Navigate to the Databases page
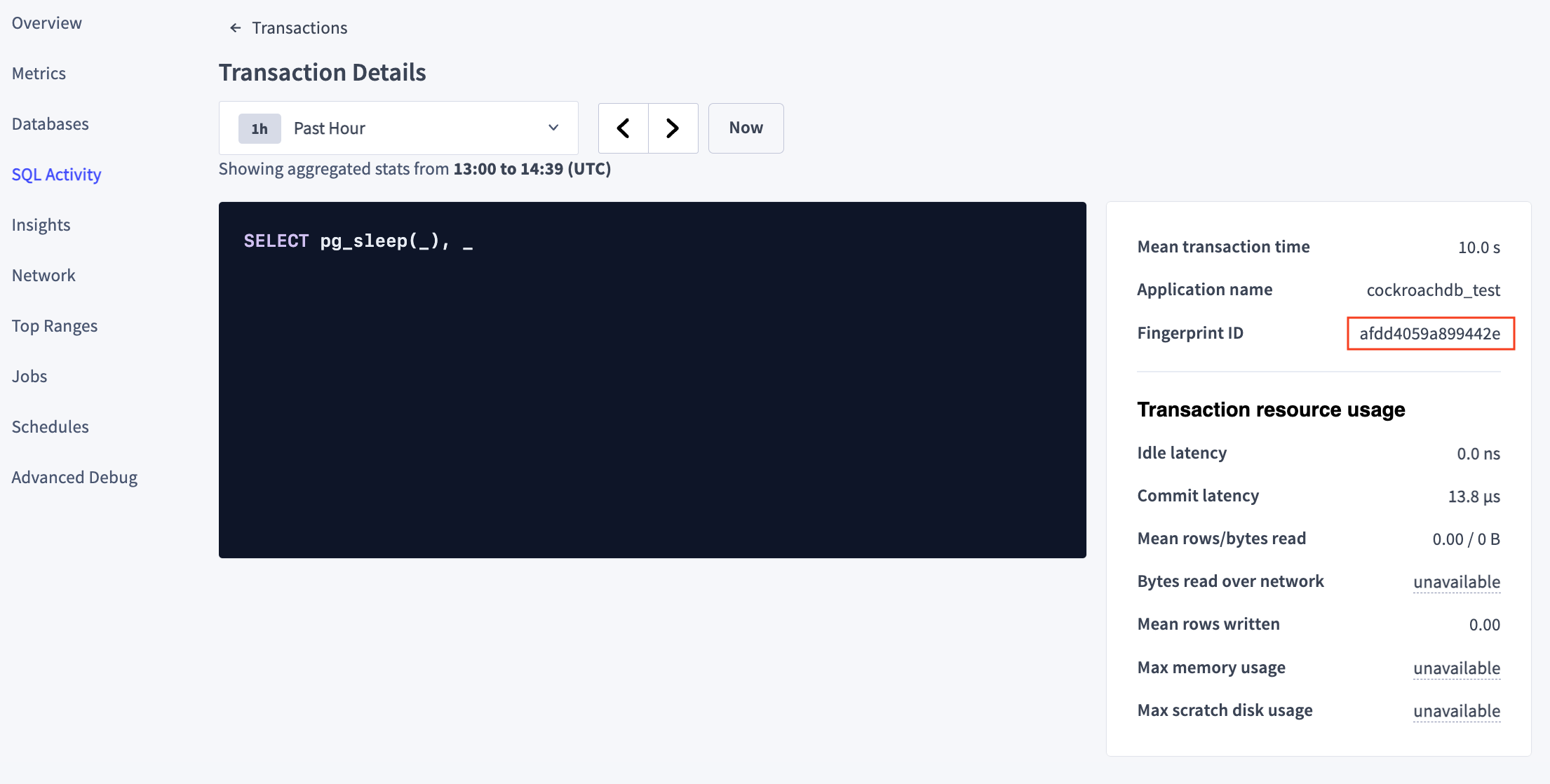 pos(50,123)
